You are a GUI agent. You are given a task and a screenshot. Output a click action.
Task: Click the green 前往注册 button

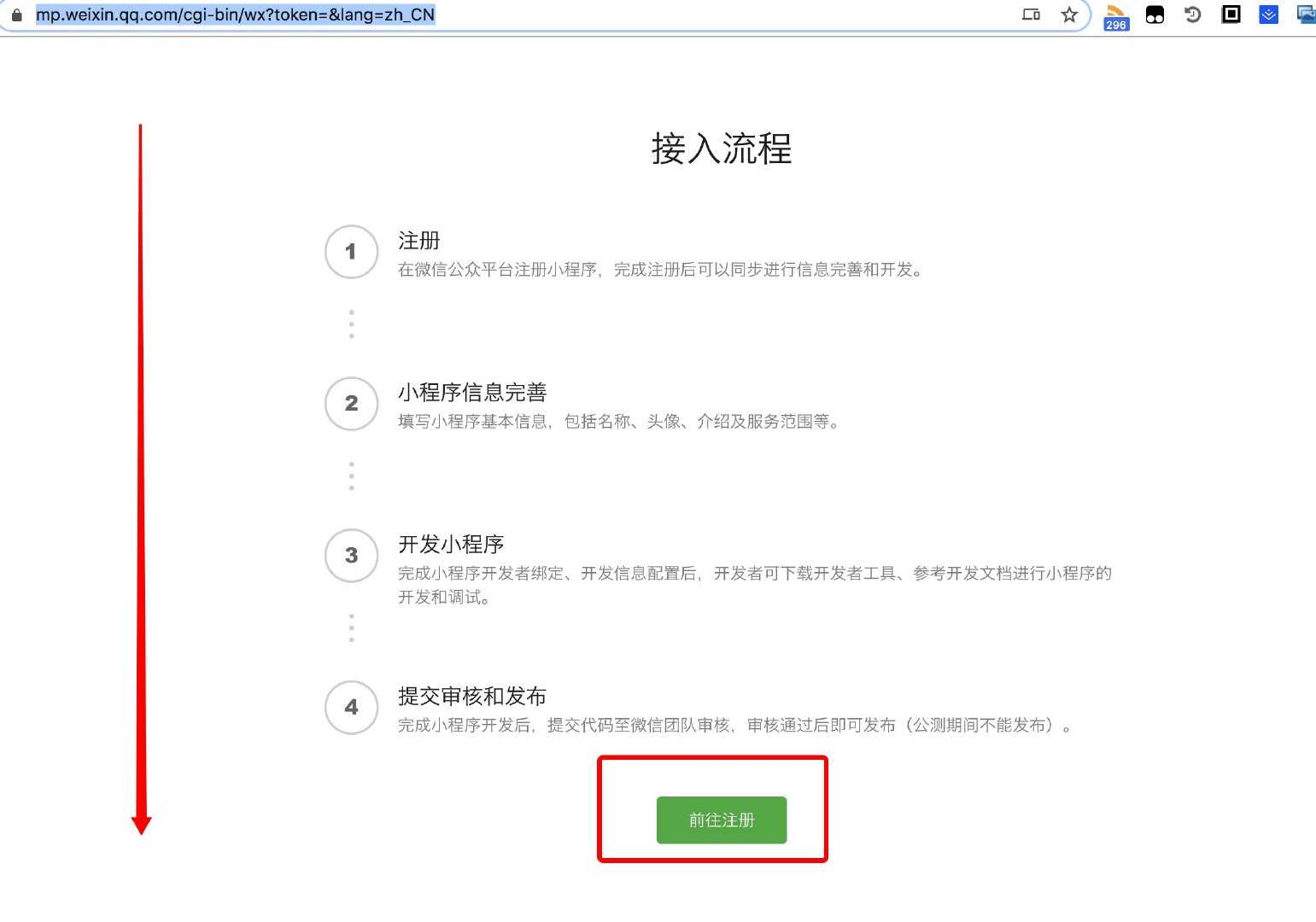[722, 820]
